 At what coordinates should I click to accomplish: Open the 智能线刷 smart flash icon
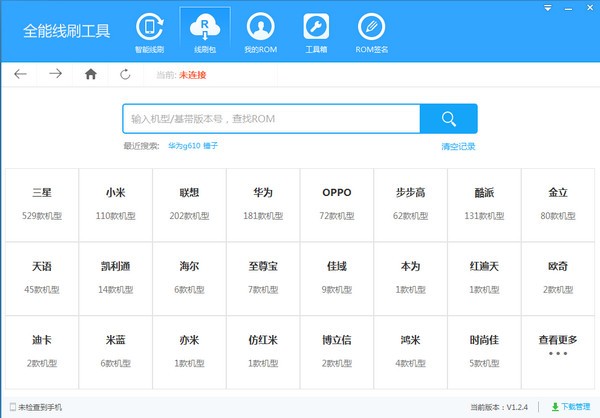tap(150, 27)
